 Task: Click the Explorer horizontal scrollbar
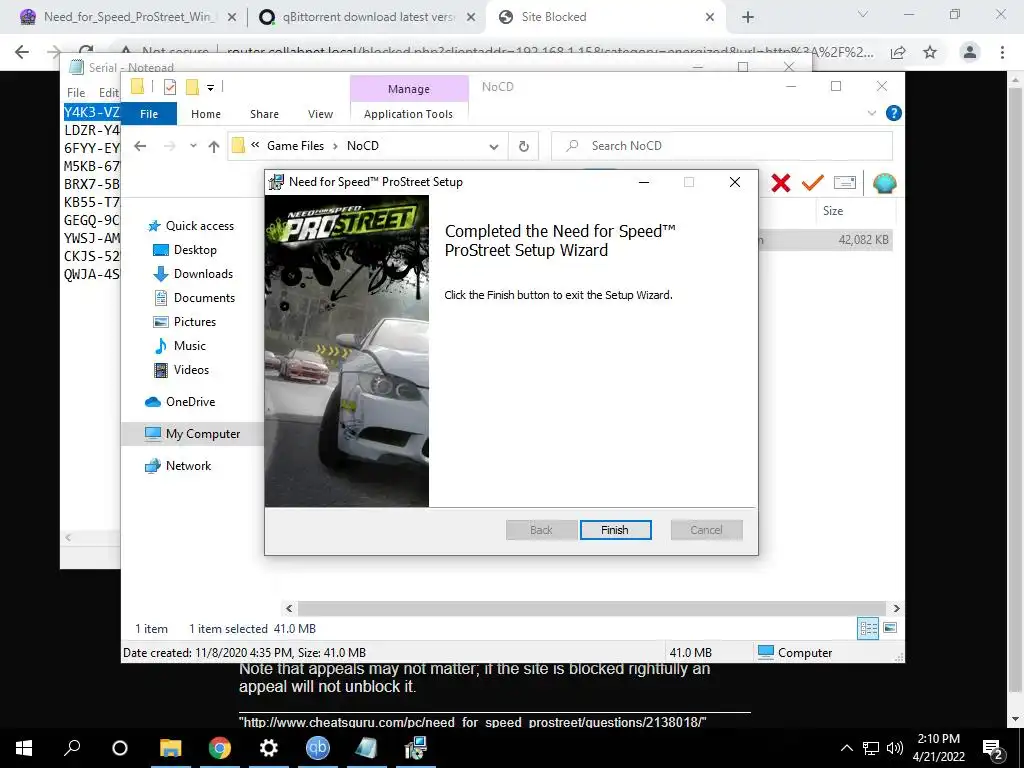[591, 609]
